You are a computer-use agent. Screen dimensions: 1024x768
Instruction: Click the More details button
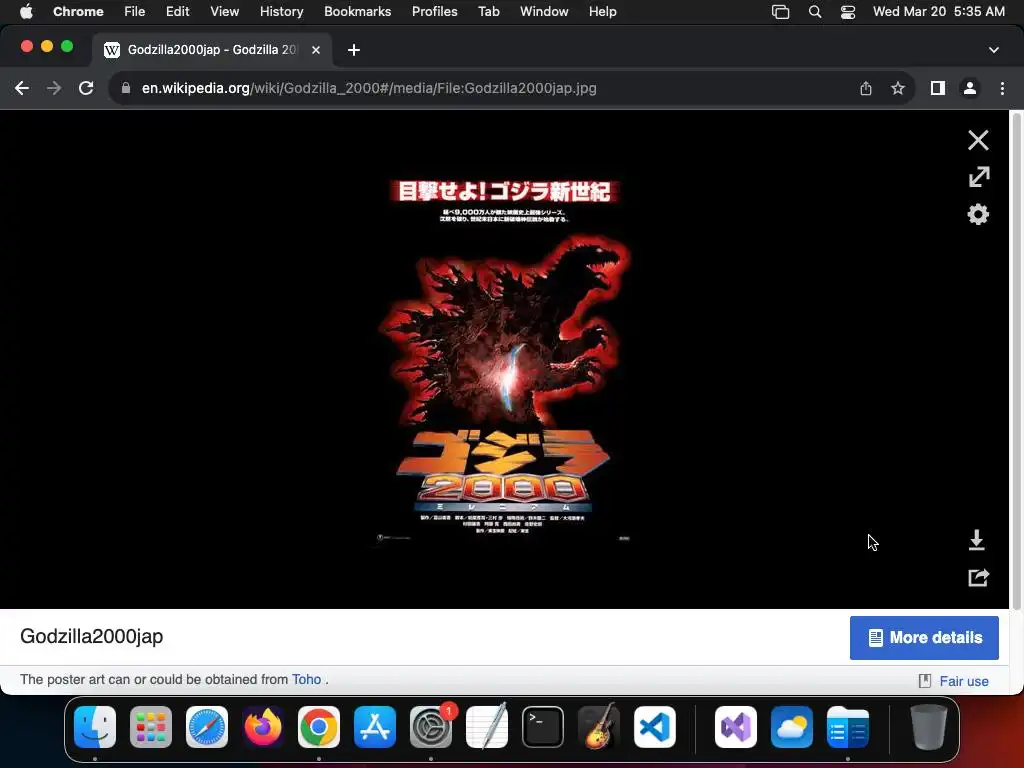click(x=923, y=637)
